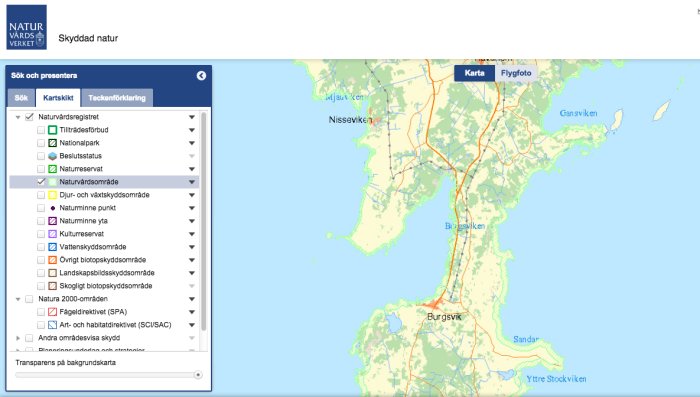Click the Vattenskyddsområde blue icon
The image size is (700, 397).
pos(52,247)
